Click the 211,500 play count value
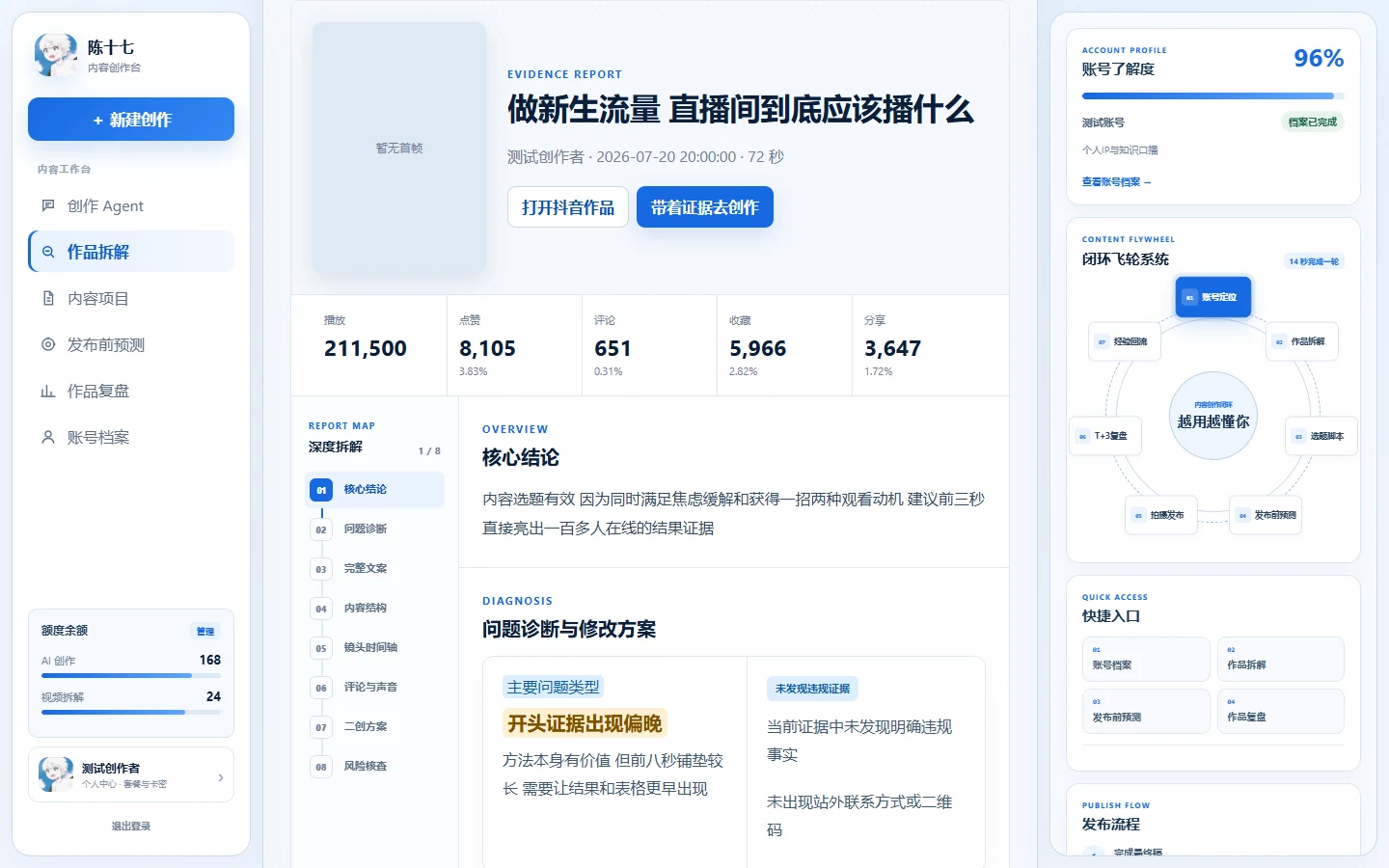 click(x=366, y=348)
